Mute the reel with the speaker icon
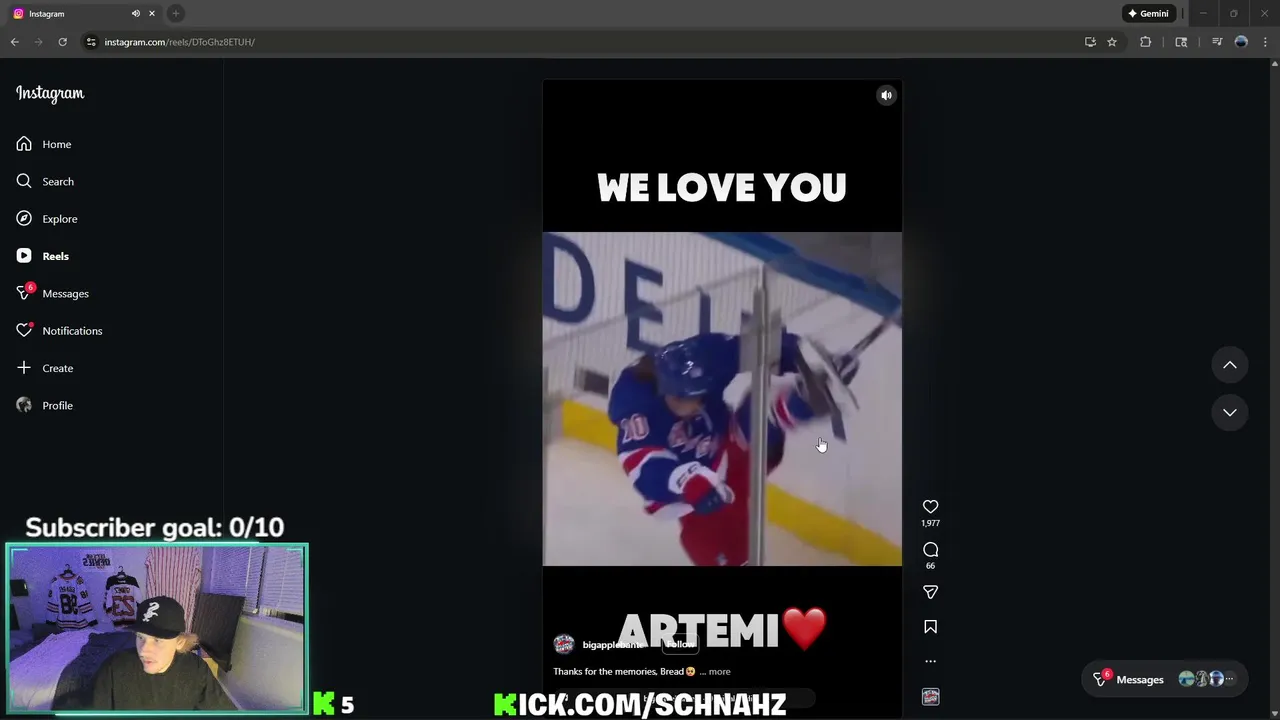Image resolution: width=1280 pixels, height=720 pixels. 886,95
